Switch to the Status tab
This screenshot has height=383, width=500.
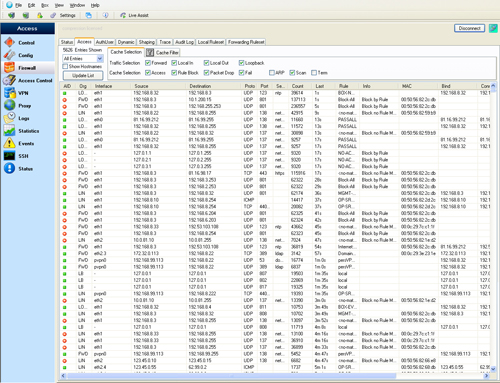(x=67, y=42)
